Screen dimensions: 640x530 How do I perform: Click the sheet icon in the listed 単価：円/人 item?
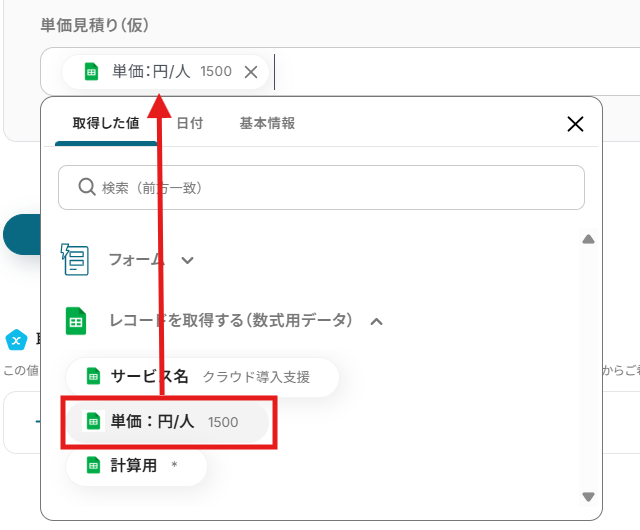pos(93,422)
